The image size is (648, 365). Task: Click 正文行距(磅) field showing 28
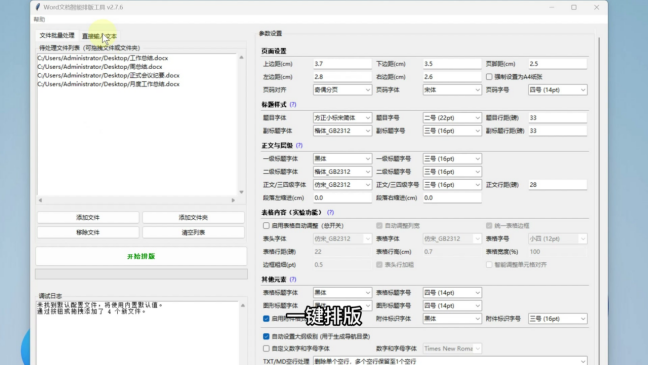tap(557, 185)
